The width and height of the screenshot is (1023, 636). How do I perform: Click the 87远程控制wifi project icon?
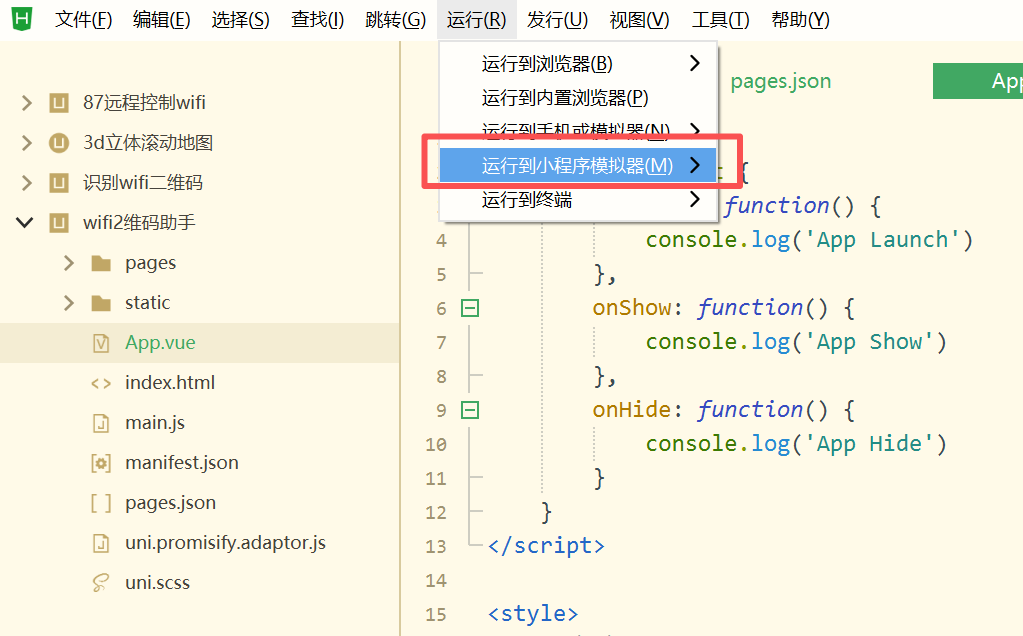(x=59, y=103)
